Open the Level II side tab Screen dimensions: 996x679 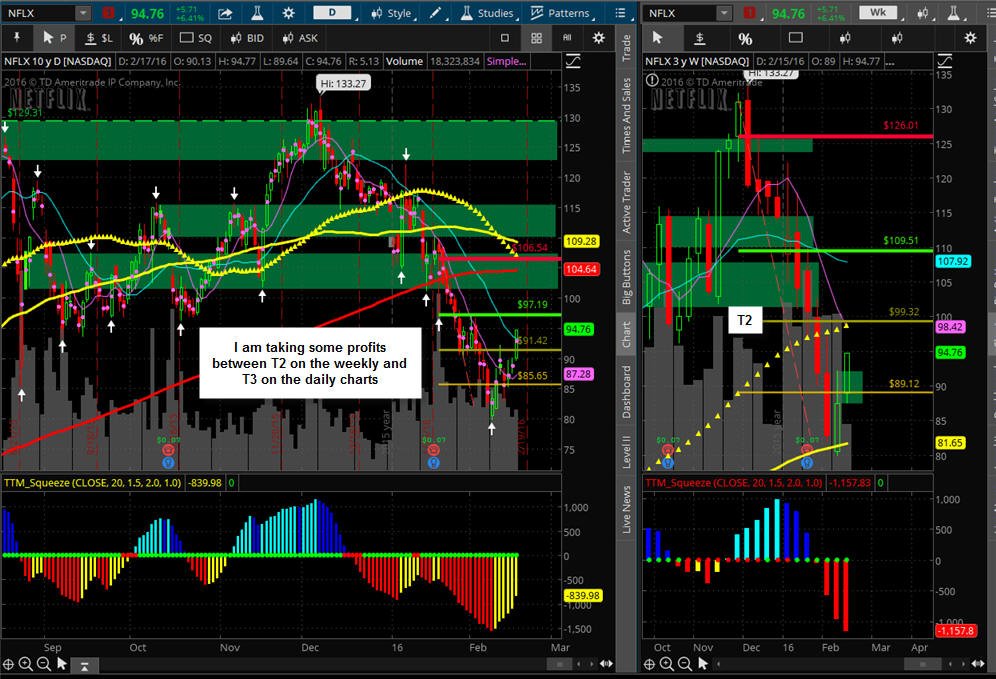[626, 452]
